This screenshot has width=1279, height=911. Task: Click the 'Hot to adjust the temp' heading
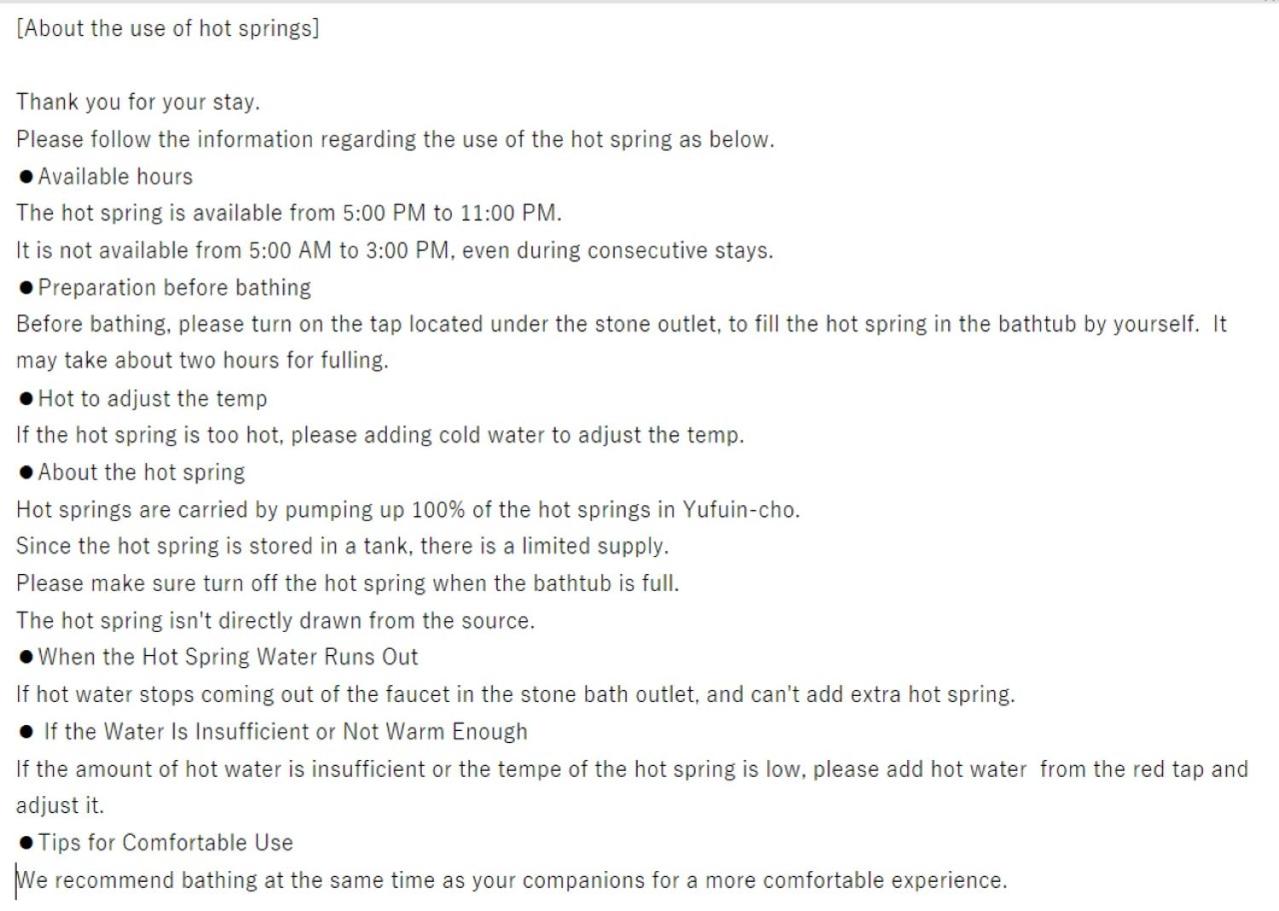point(152,399)
